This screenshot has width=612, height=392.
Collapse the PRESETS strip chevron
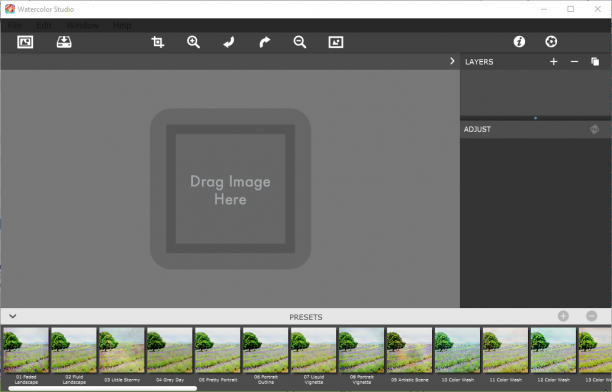coord(12,316)
